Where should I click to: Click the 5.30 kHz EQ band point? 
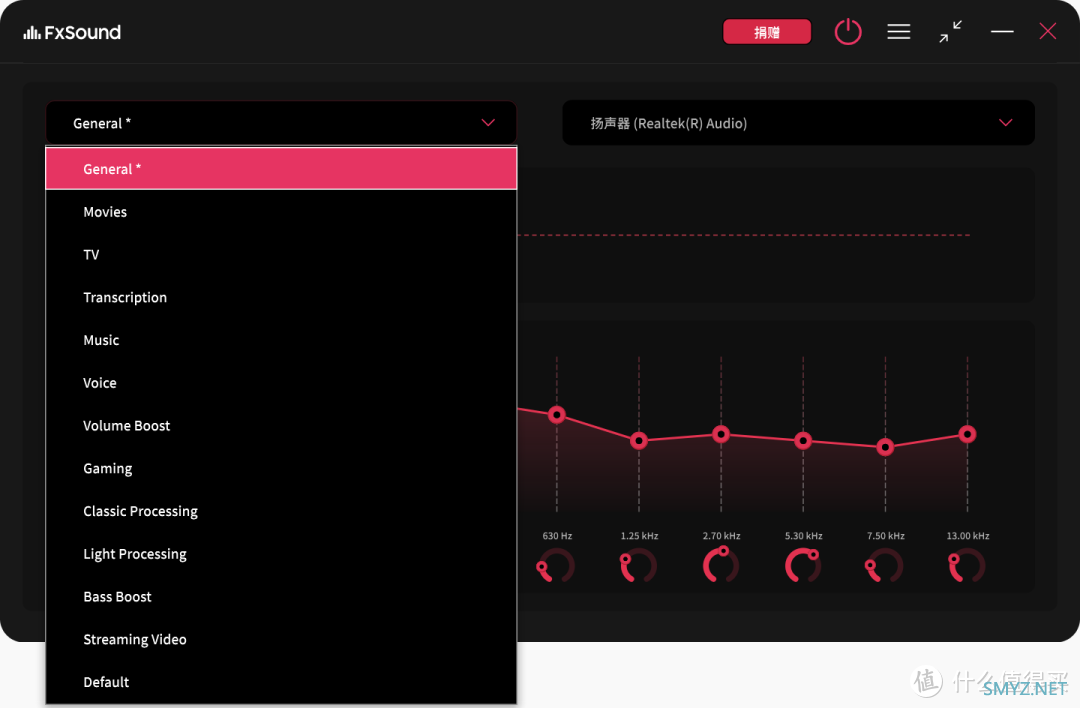802,440
